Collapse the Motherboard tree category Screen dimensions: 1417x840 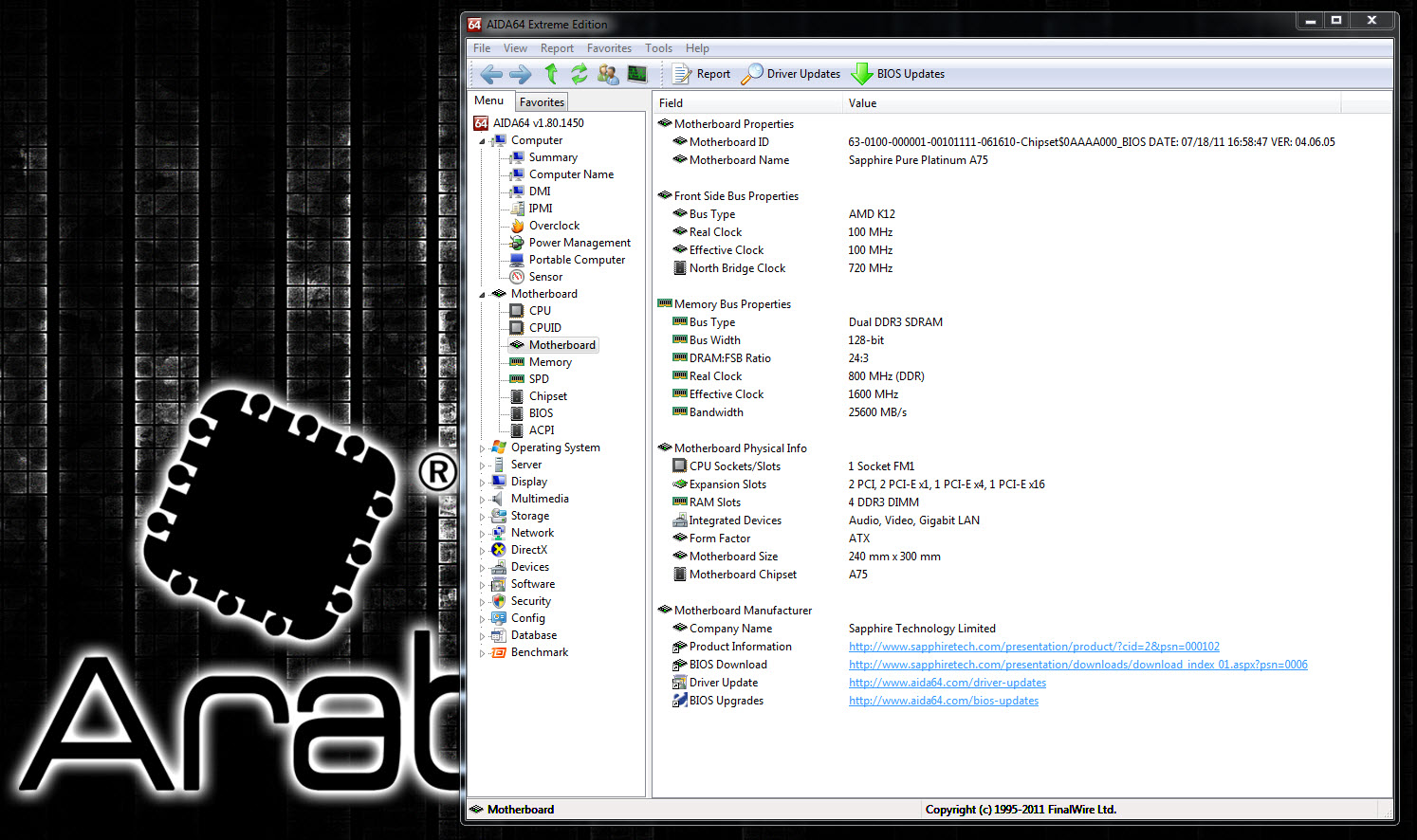(482, 295)
